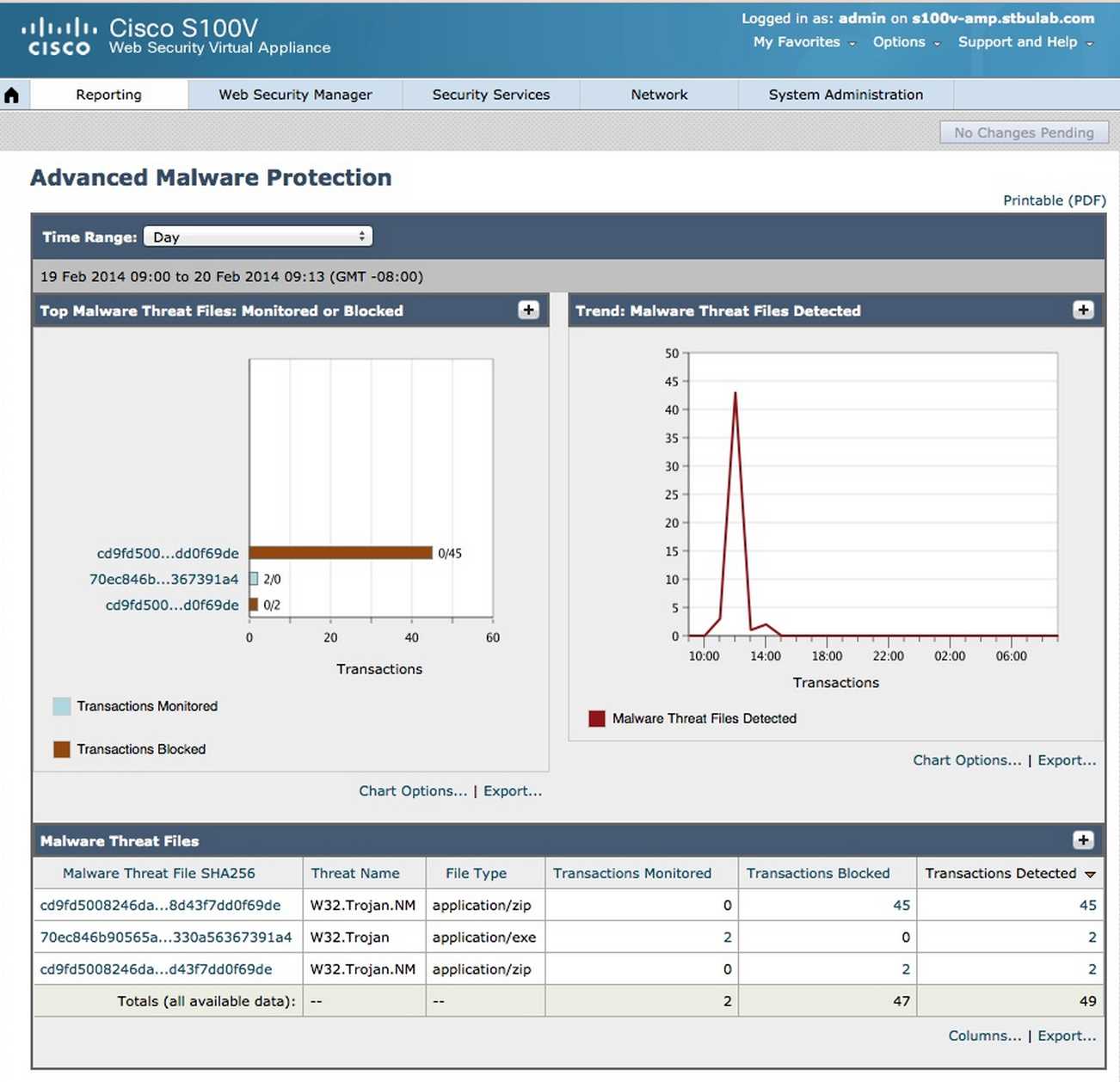
Task: Open System Administration menu
Action: coord(845,95)
